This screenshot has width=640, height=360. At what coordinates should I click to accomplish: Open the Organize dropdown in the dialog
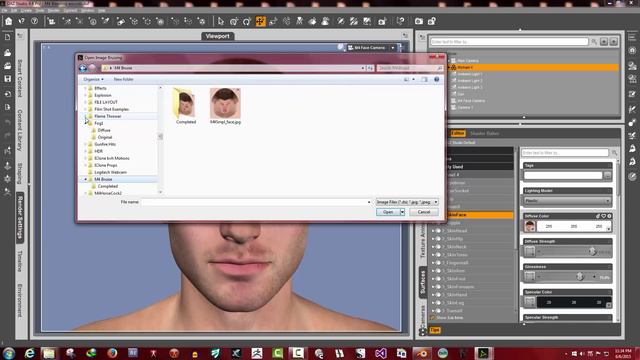tap(93, 79)
